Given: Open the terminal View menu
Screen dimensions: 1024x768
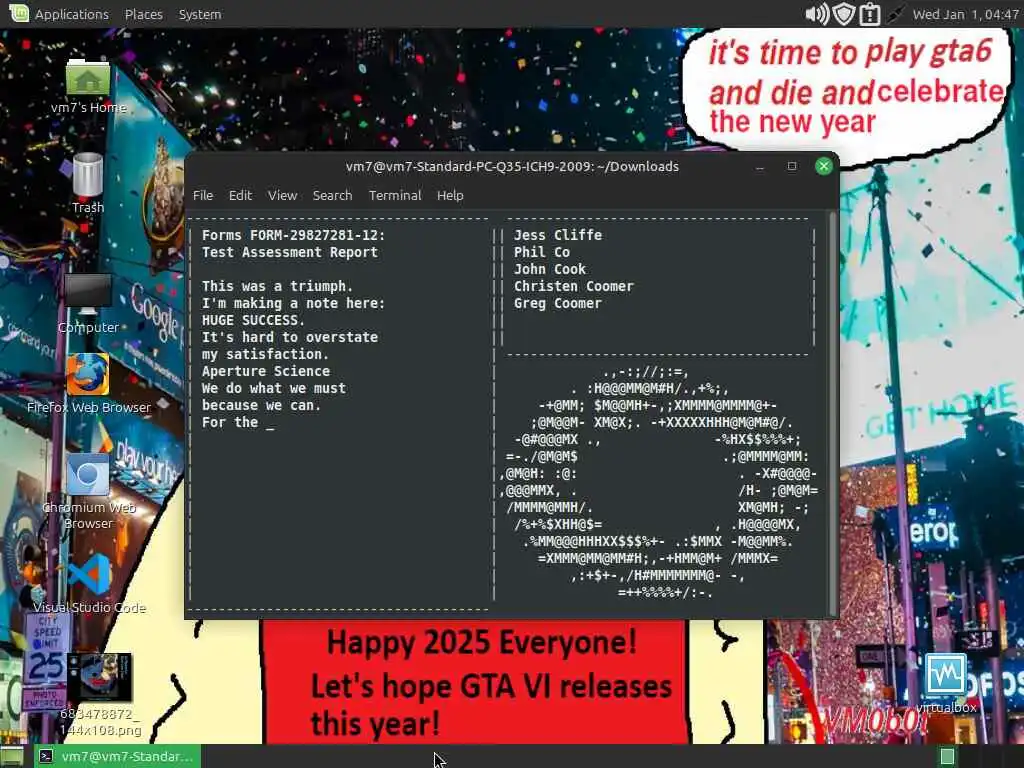Looking at the screenshot, I should coord(282,195).
